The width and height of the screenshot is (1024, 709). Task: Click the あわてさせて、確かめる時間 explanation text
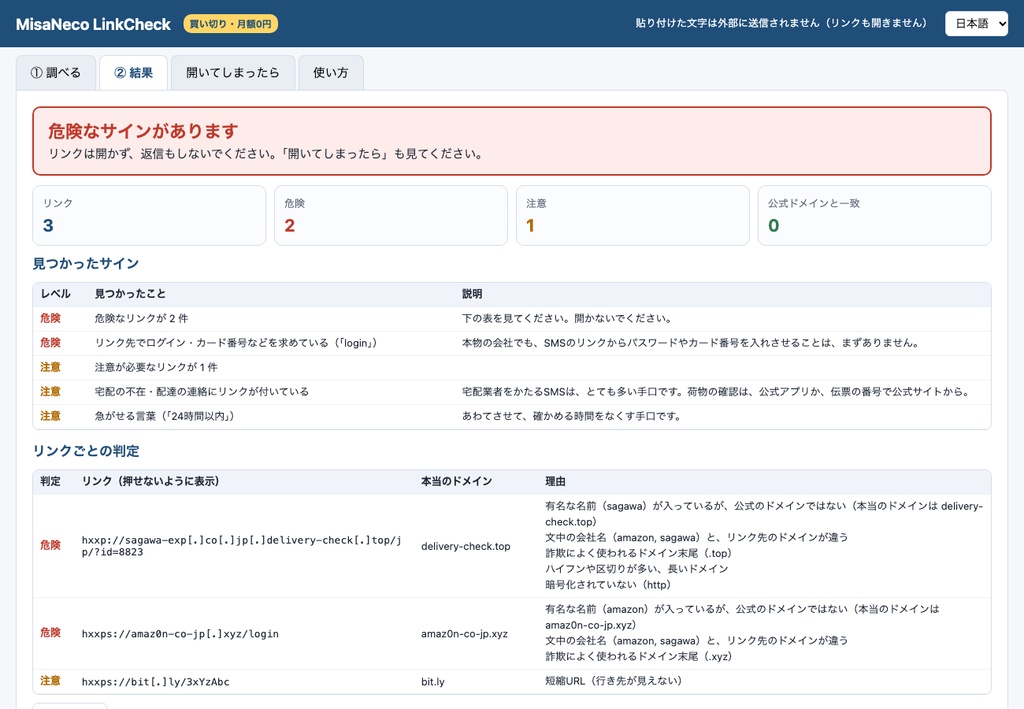coord(571,416)
